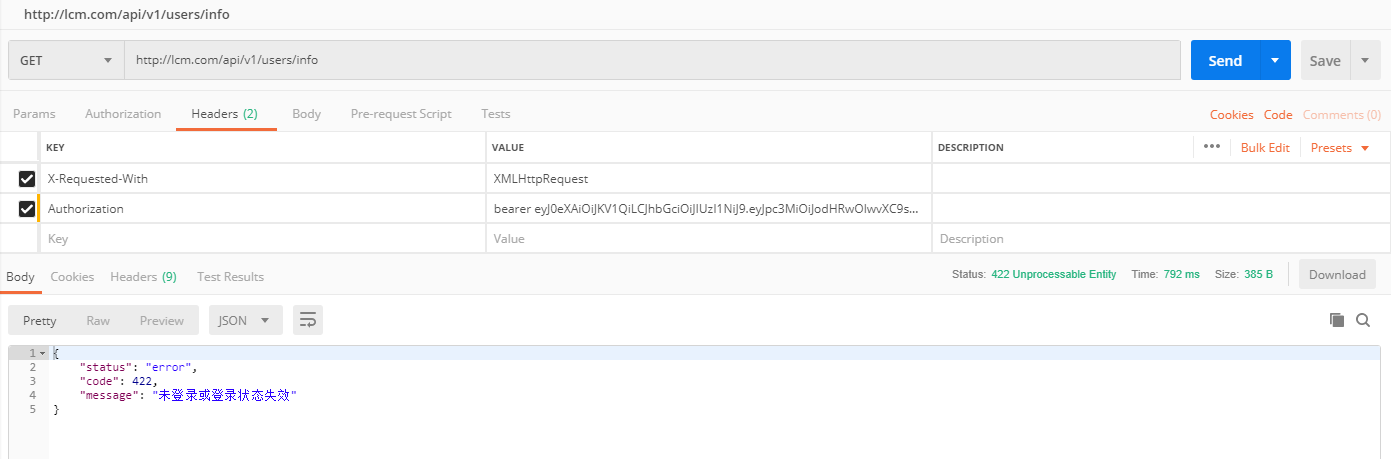The height and width of the screenshot is (459, 1394).
Task: Expand the Send button arrow menu
Action: click(1275, 60)
